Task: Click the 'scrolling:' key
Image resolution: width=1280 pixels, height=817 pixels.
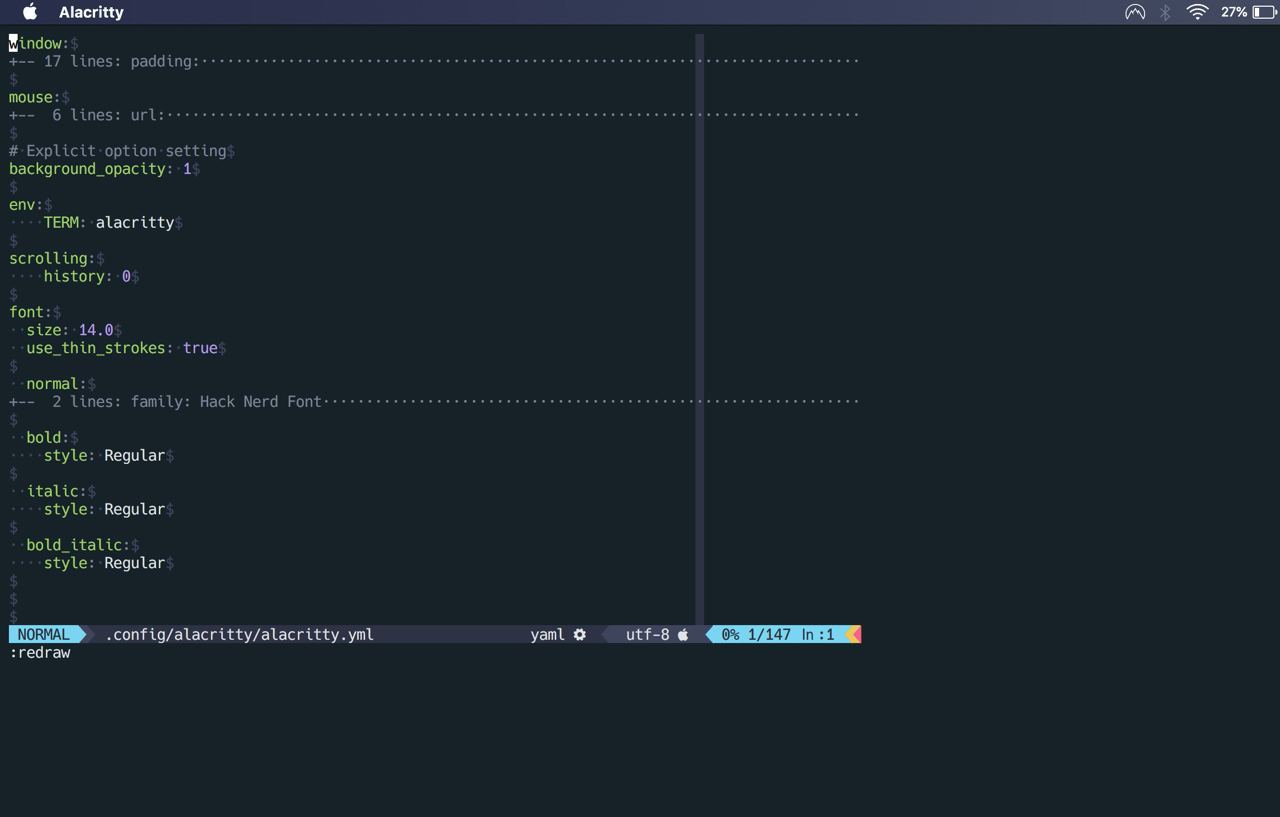Action: click(x=52, y=258)
